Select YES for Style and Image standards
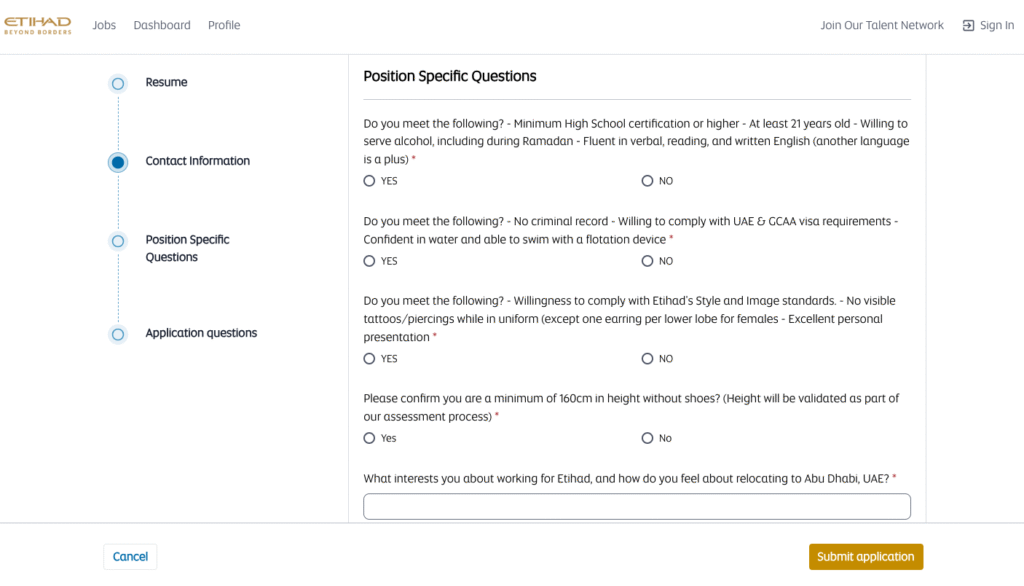 [x=370, y=359]
